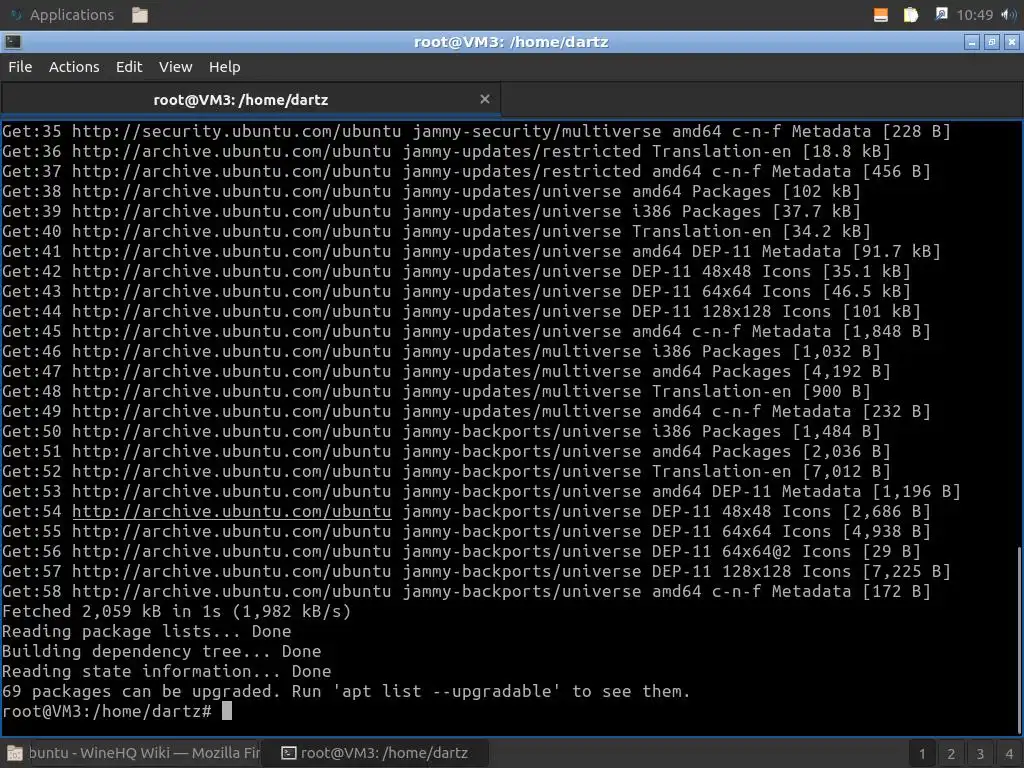The image size is (1024, 768).
Task: Click the terminal icon in the taskbar
Action: pos(289,753)
